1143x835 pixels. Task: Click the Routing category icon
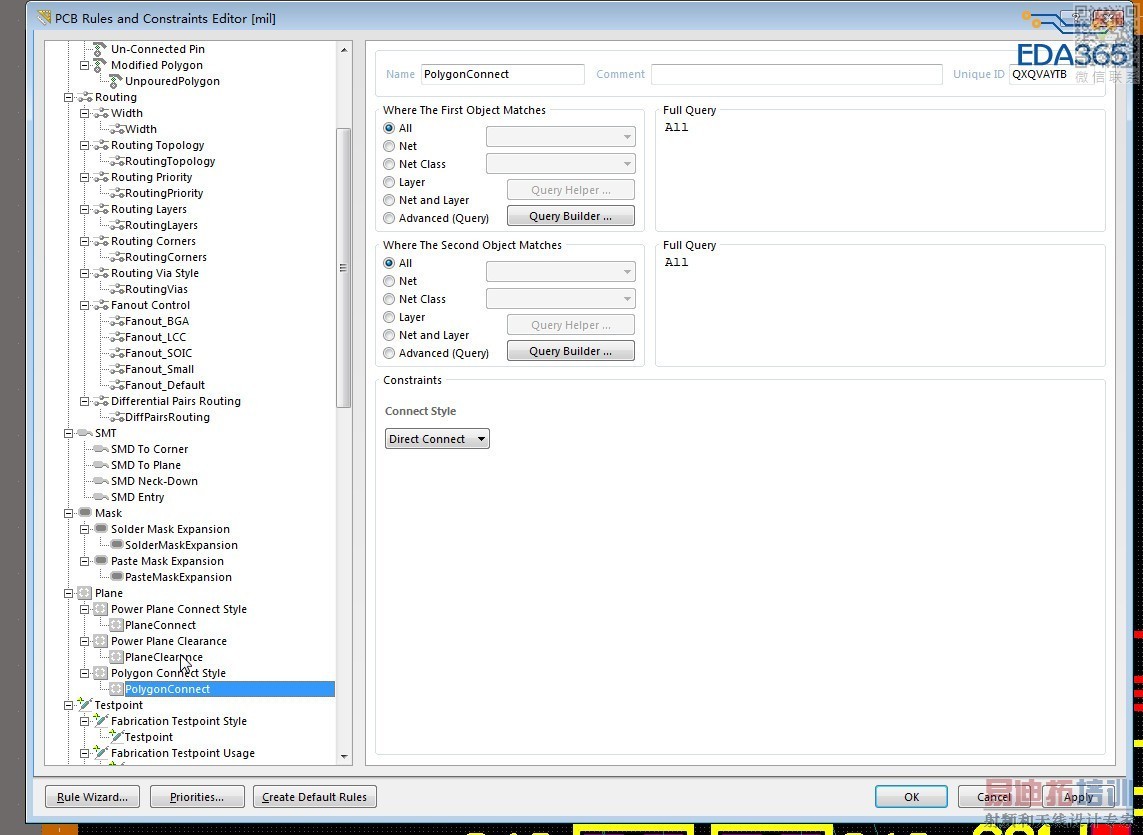tap(85, 97)
